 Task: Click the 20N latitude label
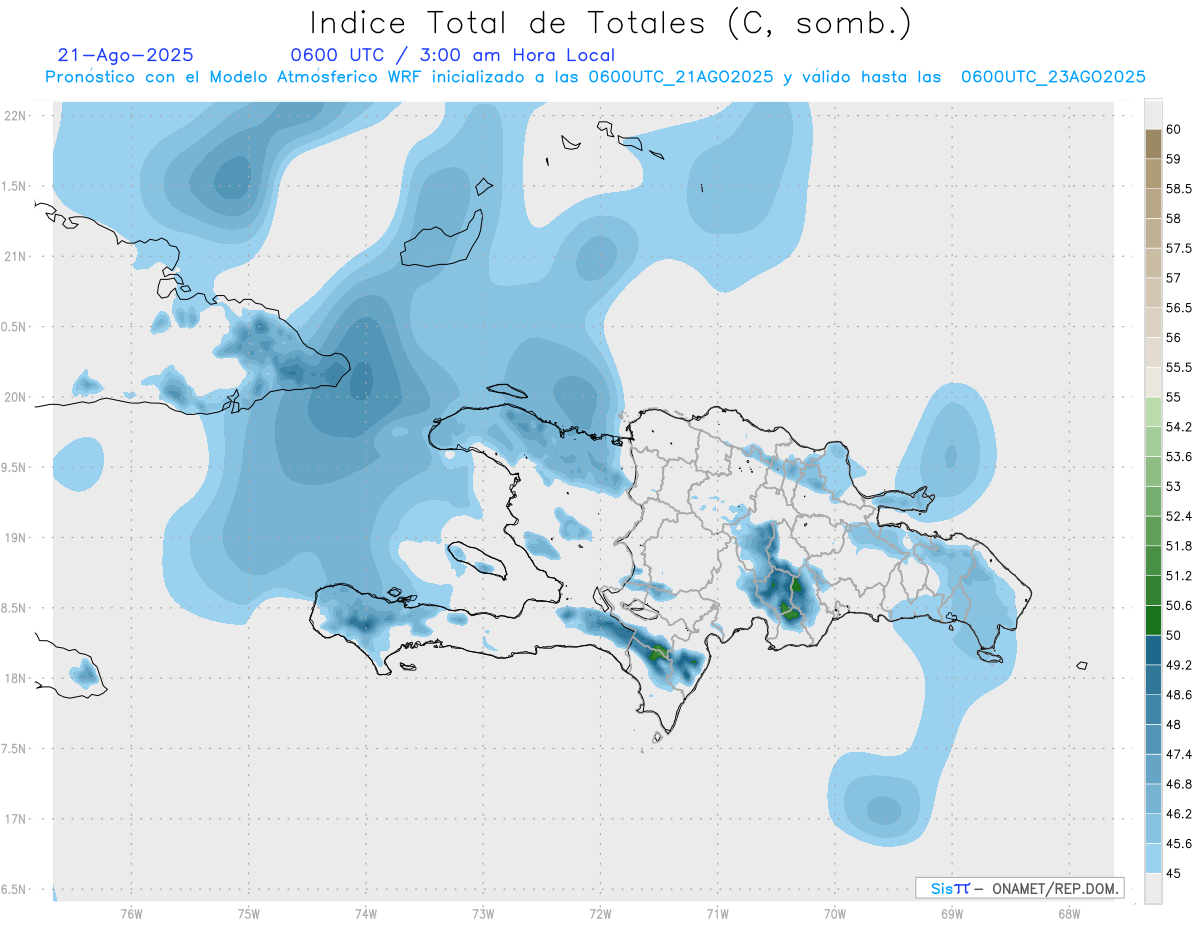pyautogui.click(x=14, y=397)
